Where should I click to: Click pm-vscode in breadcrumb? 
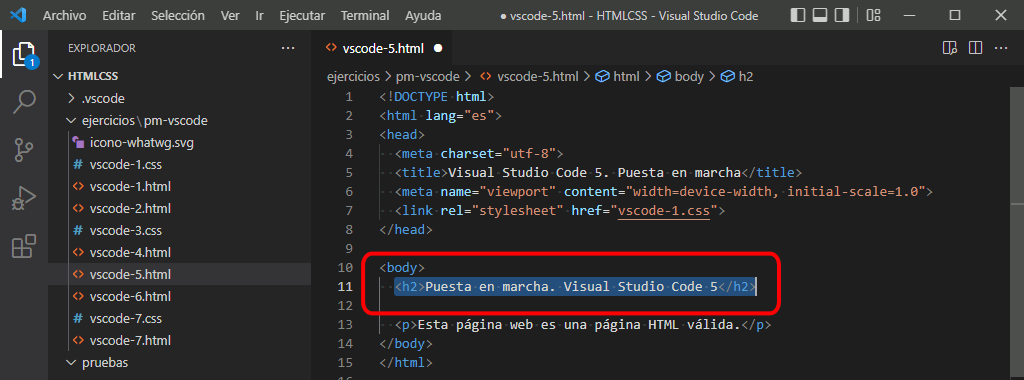[428, 76]
